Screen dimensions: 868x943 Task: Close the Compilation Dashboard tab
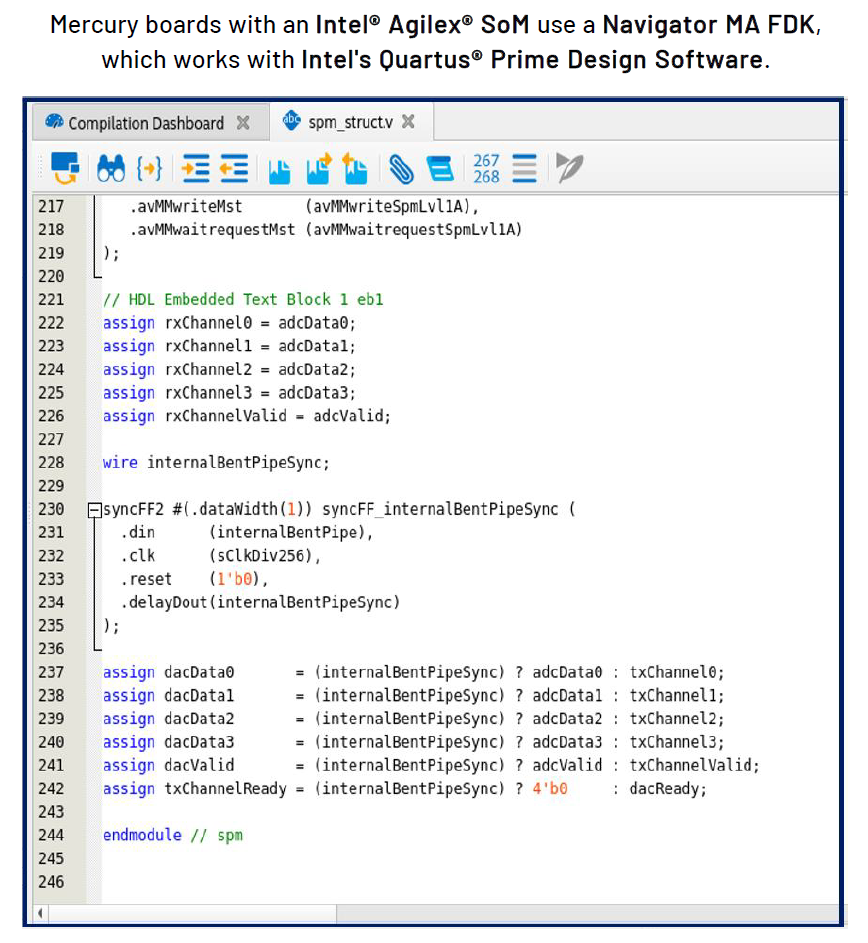(x=243, y=123)
